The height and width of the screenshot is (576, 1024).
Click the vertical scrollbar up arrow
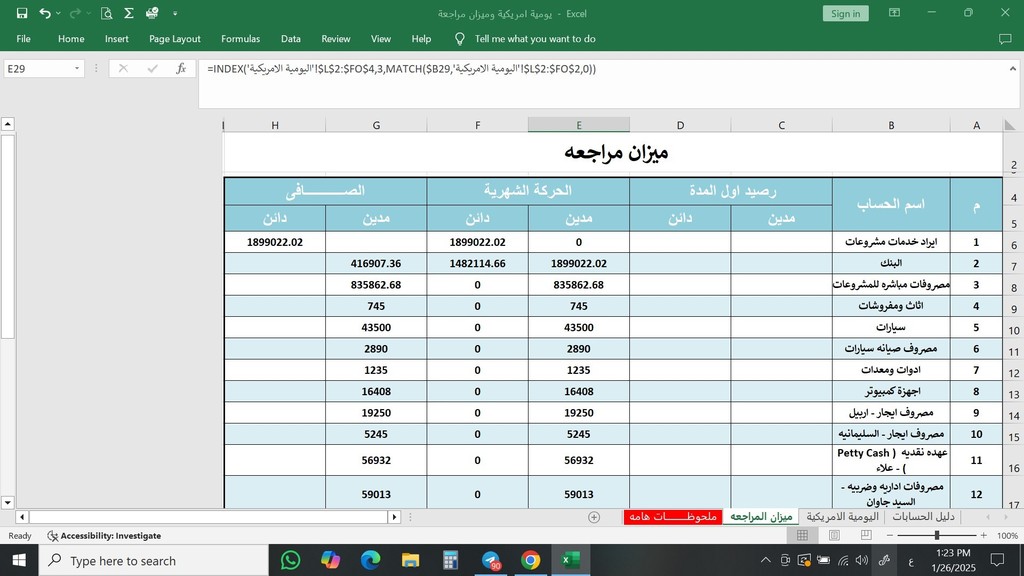[7, 124]
